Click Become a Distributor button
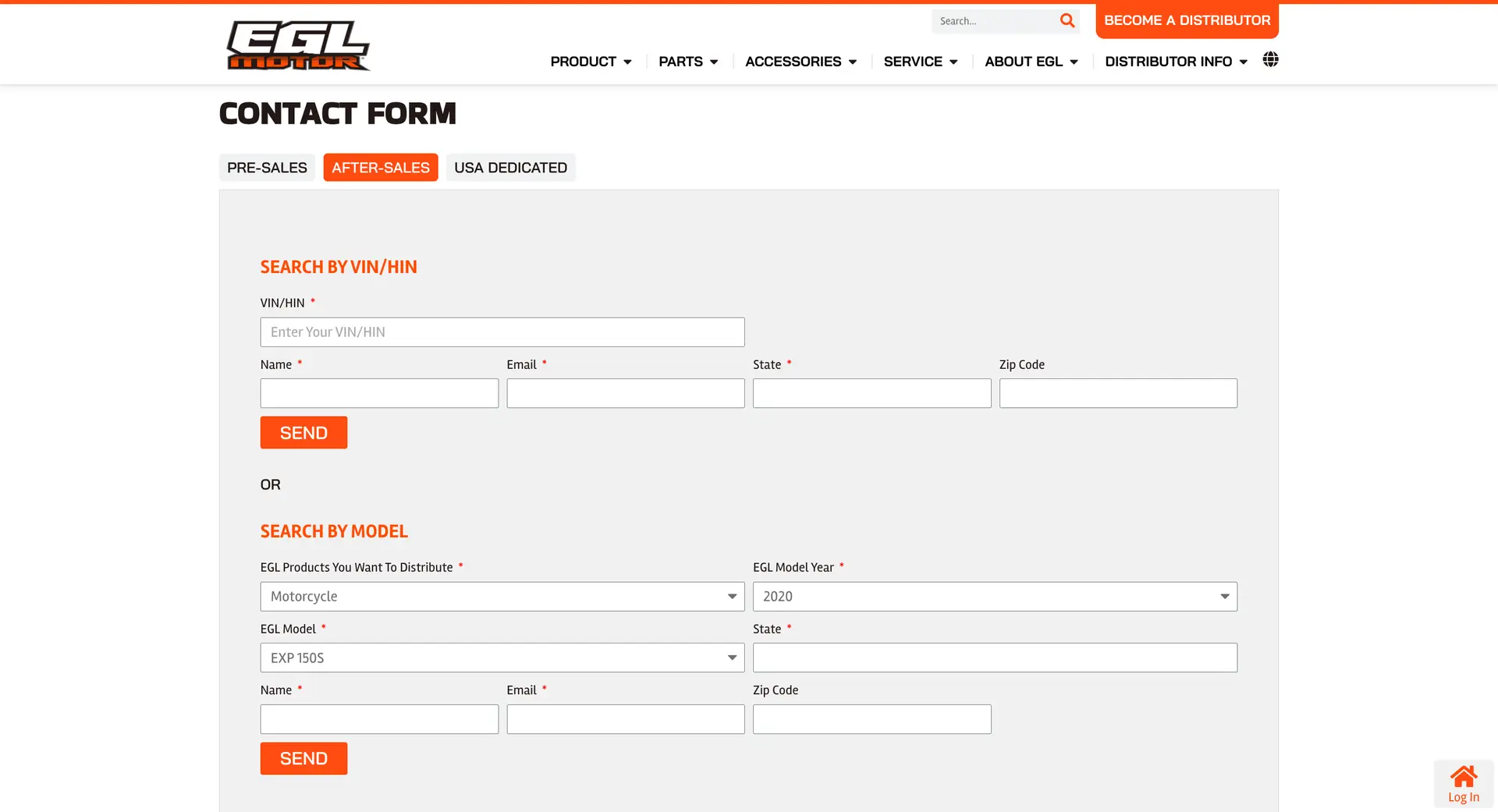Viewport: 1498px width, 812px height. tap(1186, 20)
